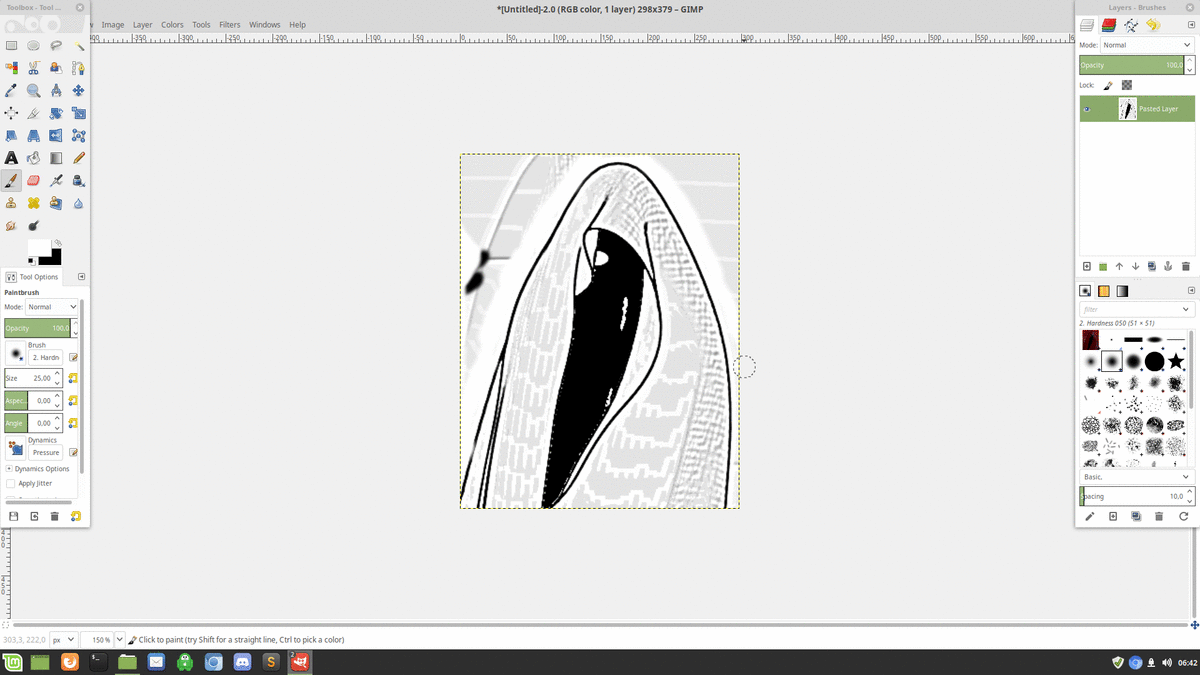
Task: Pick the Zoom magnifier tool
Action: click(34, 91)
